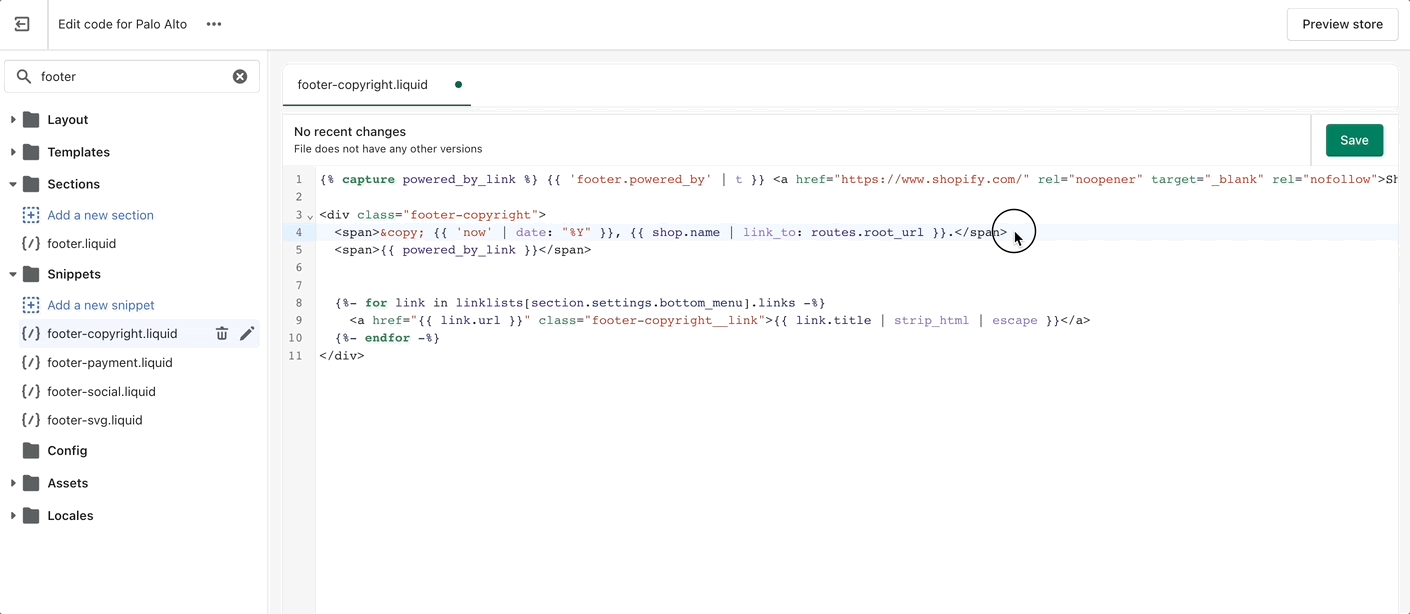Screen dimensions: 1410x614
Task: Click in the footer search input field
Action: click(132, 76)
